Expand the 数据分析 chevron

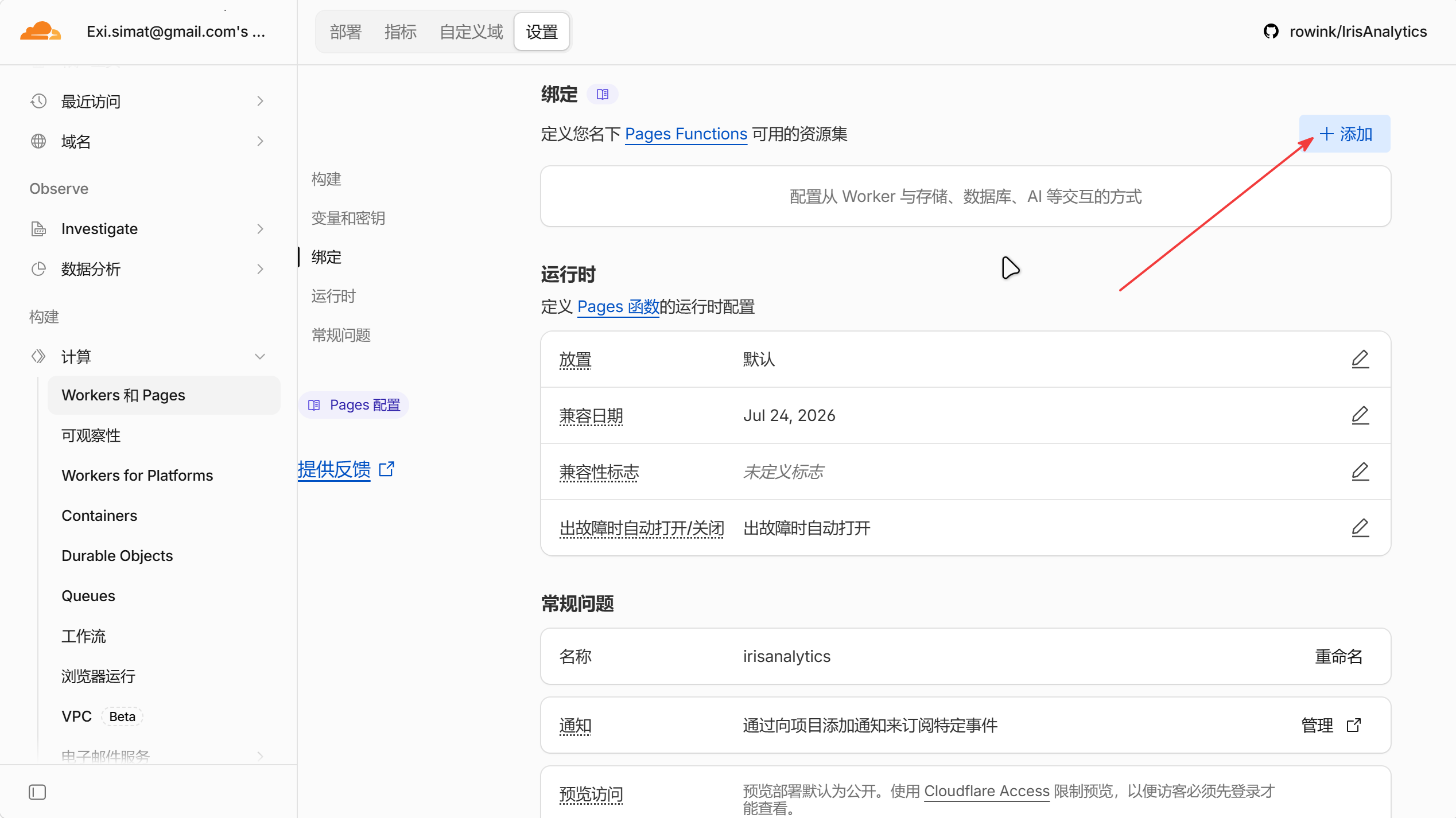click(x=260, y=269)
